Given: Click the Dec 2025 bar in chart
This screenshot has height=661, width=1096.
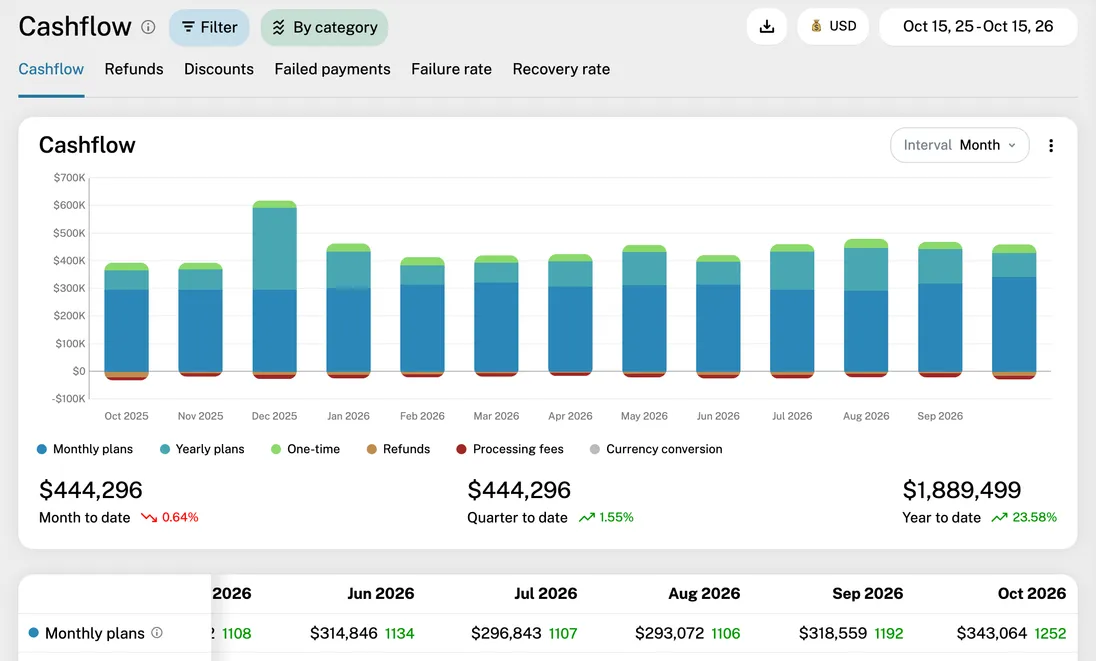Looking at the screenshot, I should pyautogui.click(x=275, y=289).
